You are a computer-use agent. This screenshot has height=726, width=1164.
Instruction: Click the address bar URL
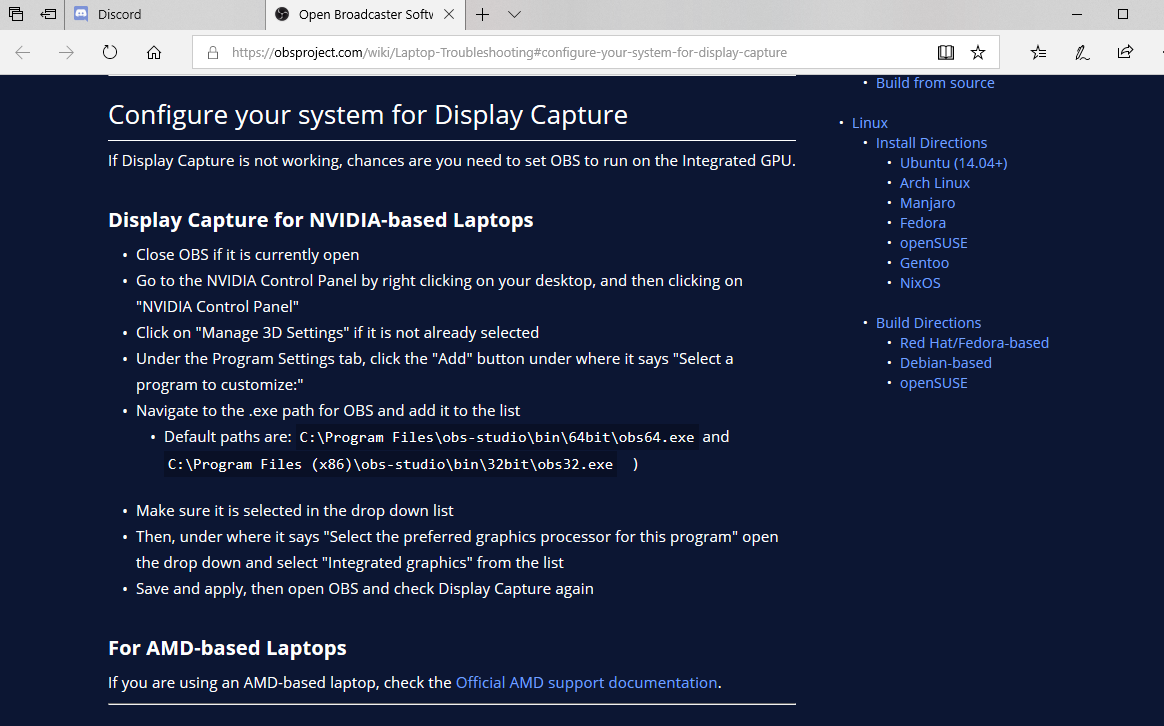(509, 53)
